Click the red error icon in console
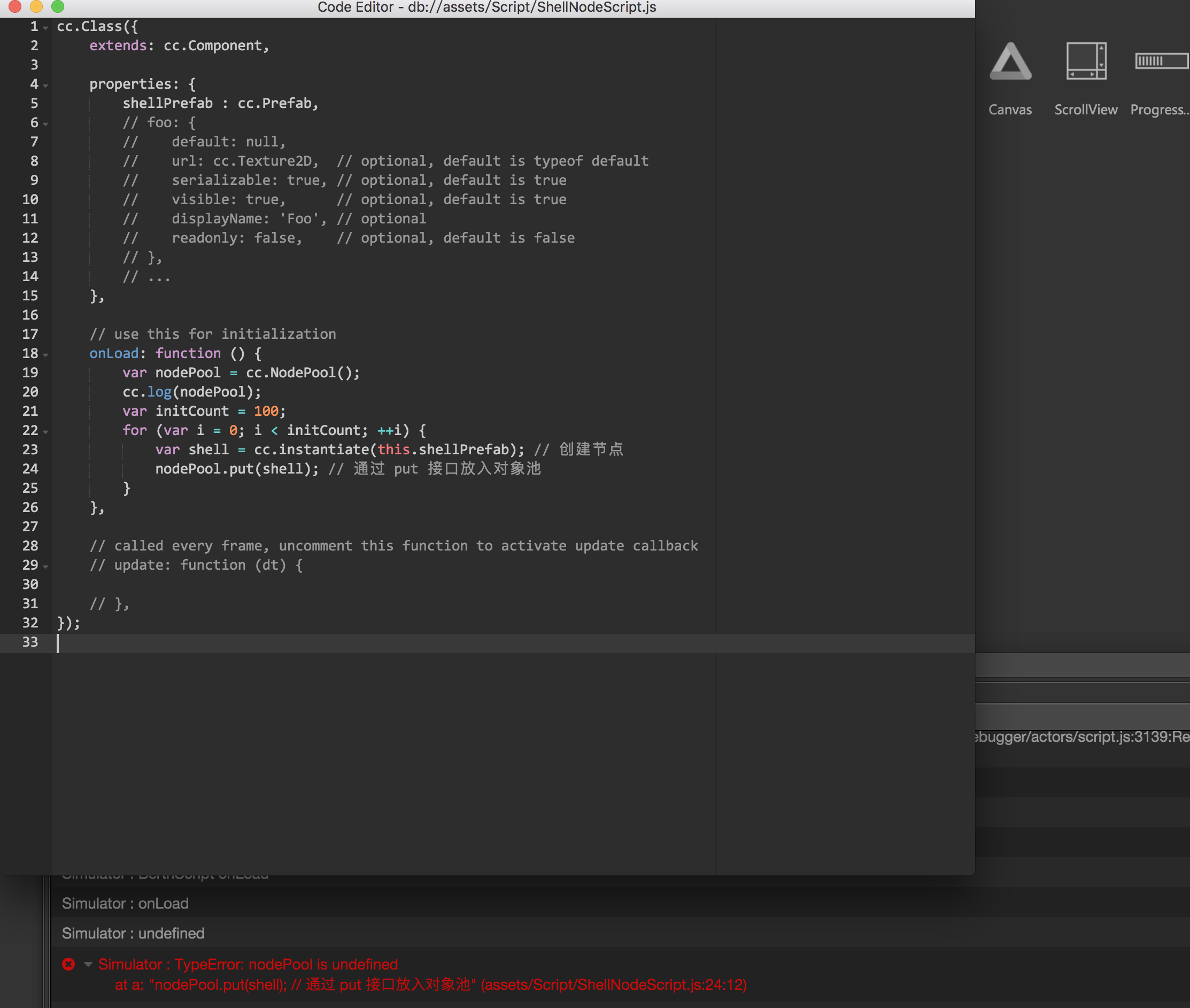 tap(68, 964)
